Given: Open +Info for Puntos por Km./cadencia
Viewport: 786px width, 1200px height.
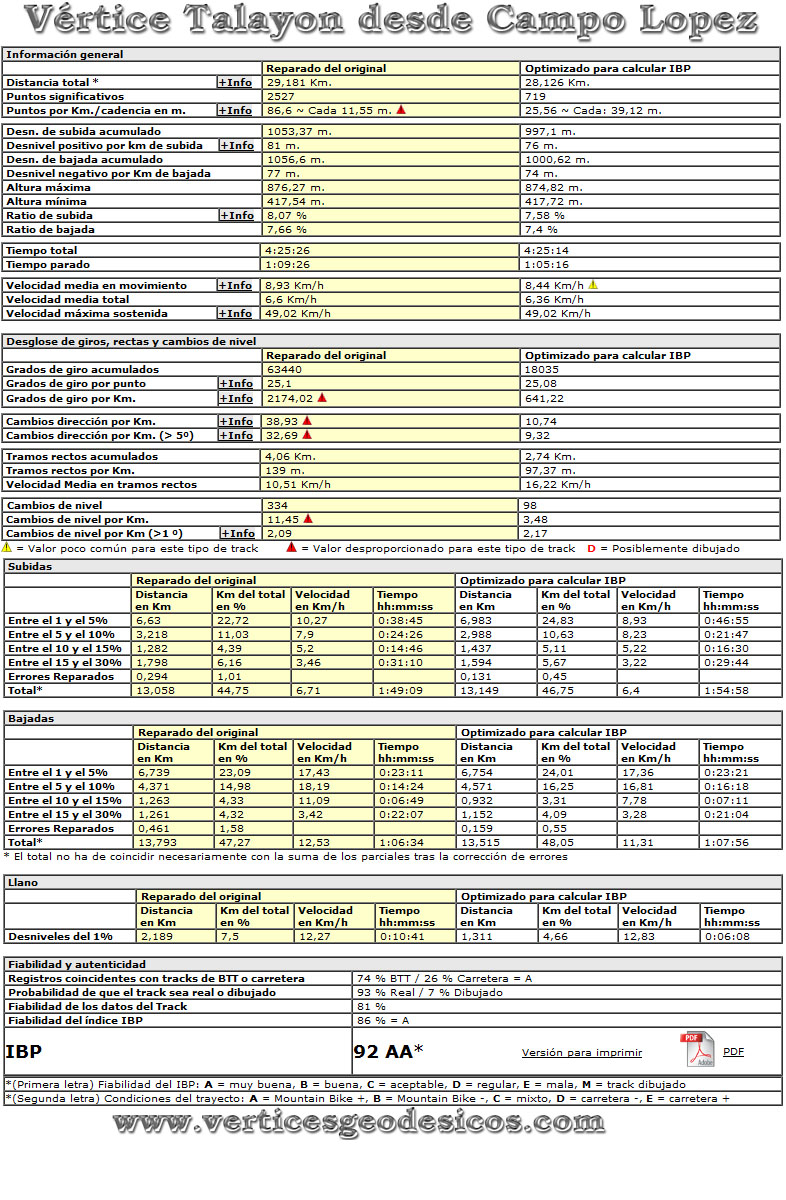Looking at the screenshot, I should (236, 110).
